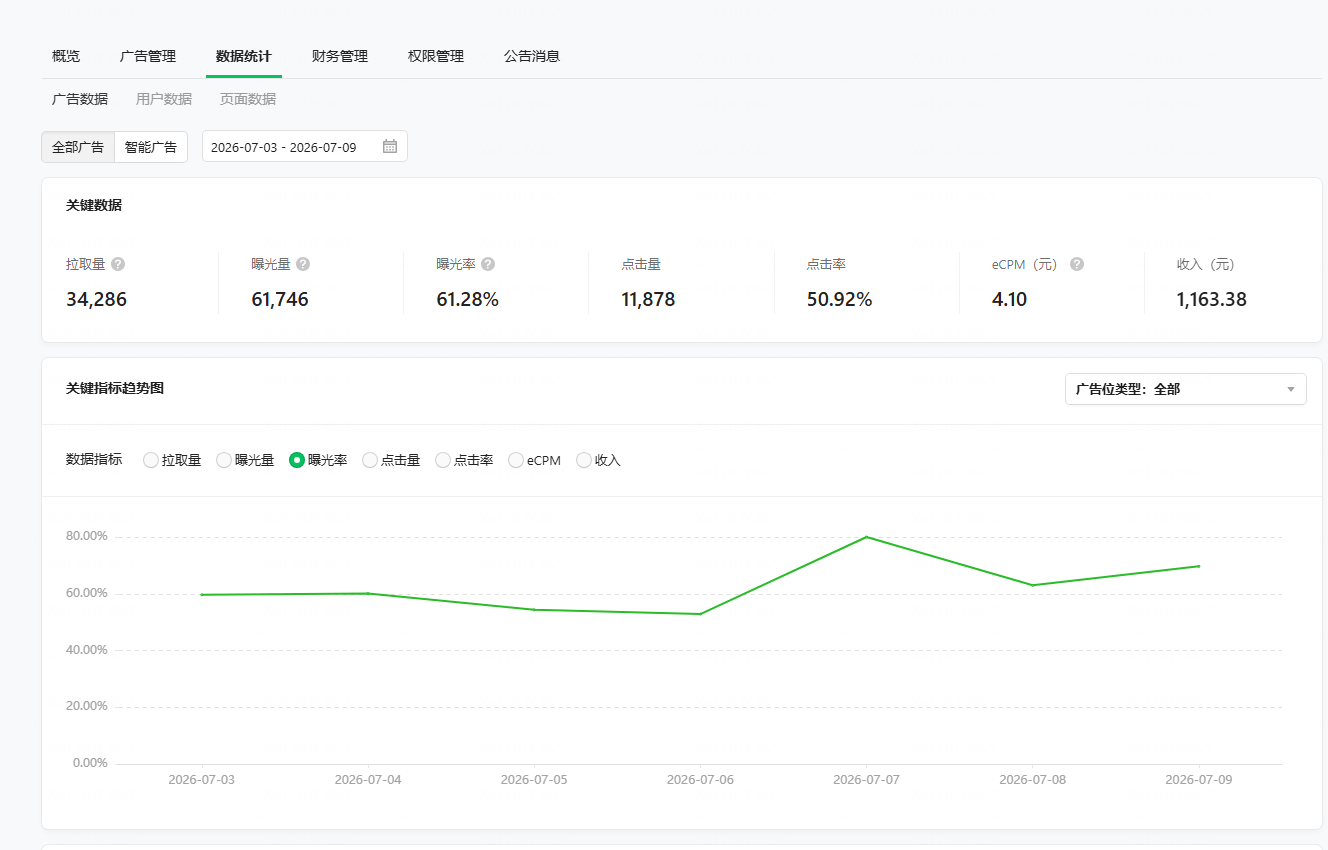Switch to the 公告消息 tab
The height and width of the screenshot is (850, 1328).
click(532, 56)
